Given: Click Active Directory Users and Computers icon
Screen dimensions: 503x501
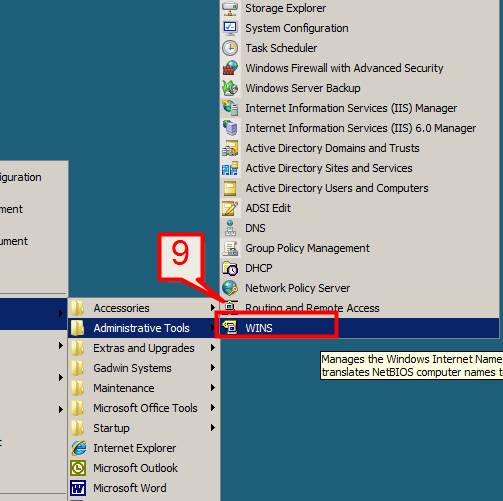Looking at the screenshot, I should [230, 188].
